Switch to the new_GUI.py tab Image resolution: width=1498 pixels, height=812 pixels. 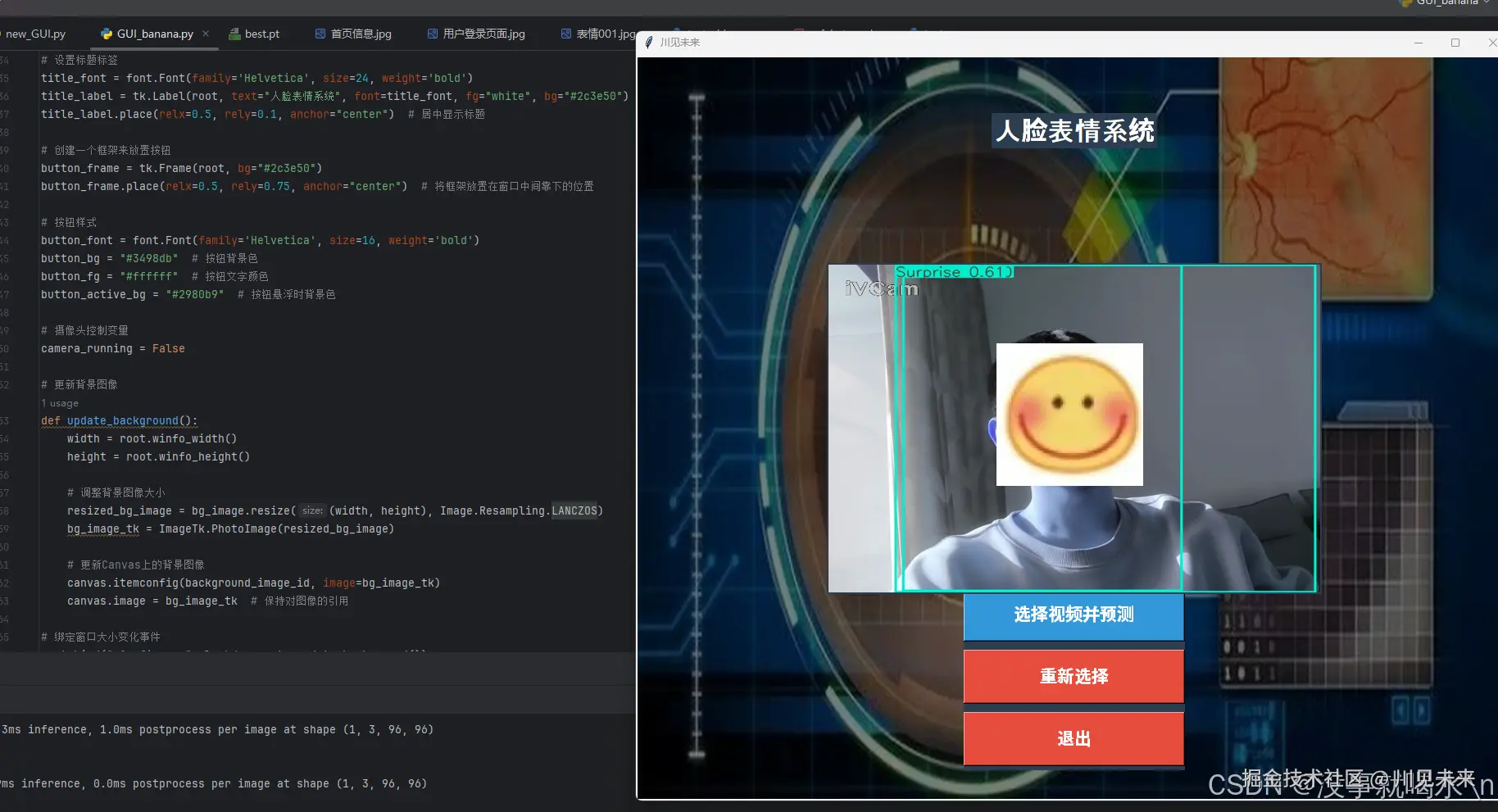coord(35,34)
